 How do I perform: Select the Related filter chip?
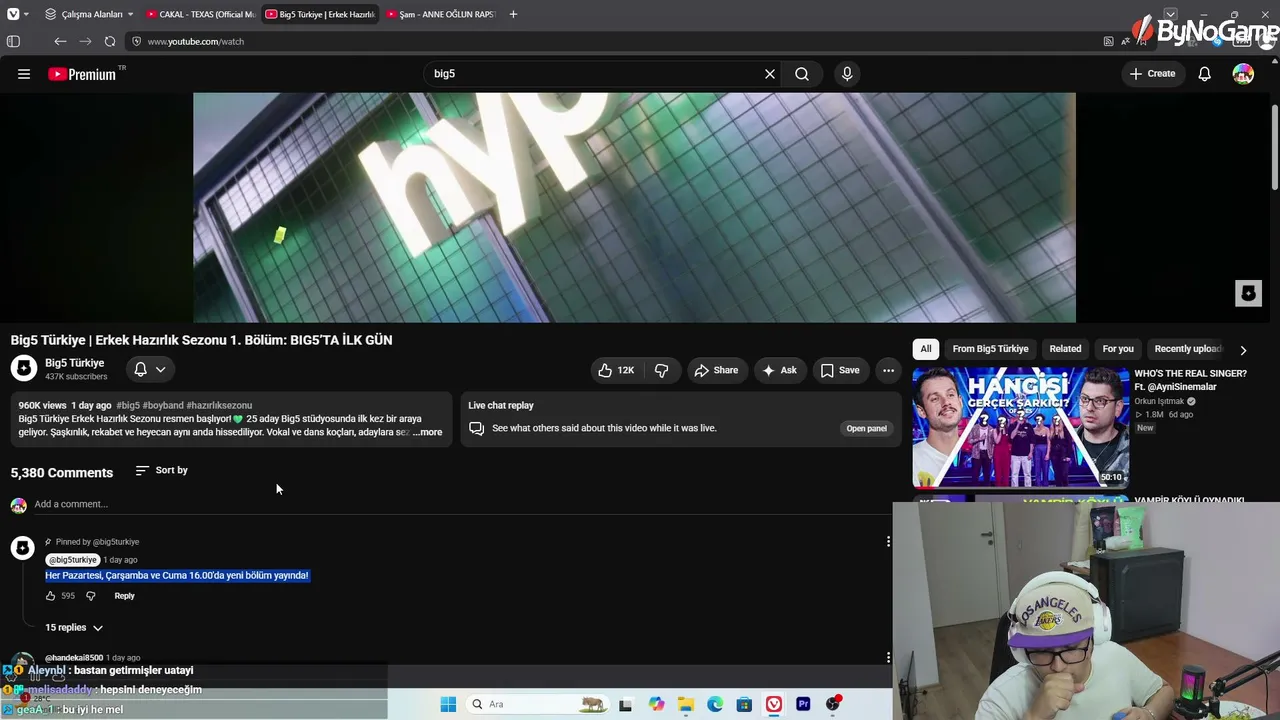[x=1065, y=349]
